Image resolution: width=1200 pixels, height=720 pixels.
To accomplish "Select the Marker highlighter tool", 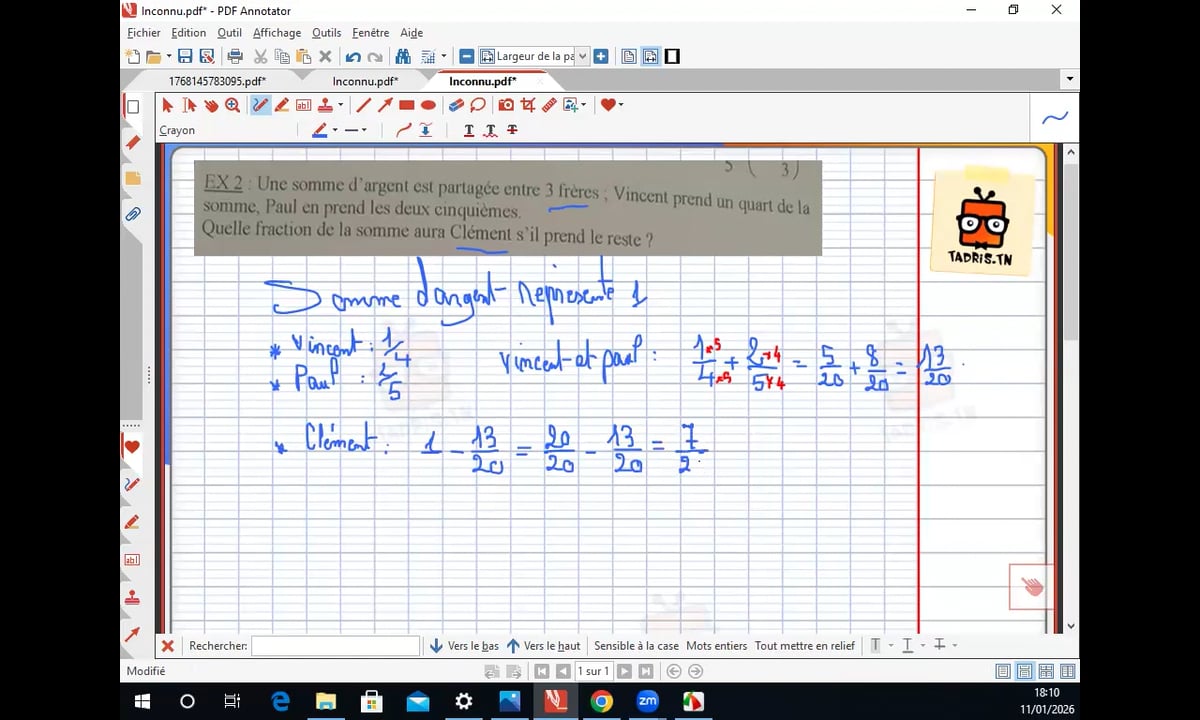I will 282,105.
